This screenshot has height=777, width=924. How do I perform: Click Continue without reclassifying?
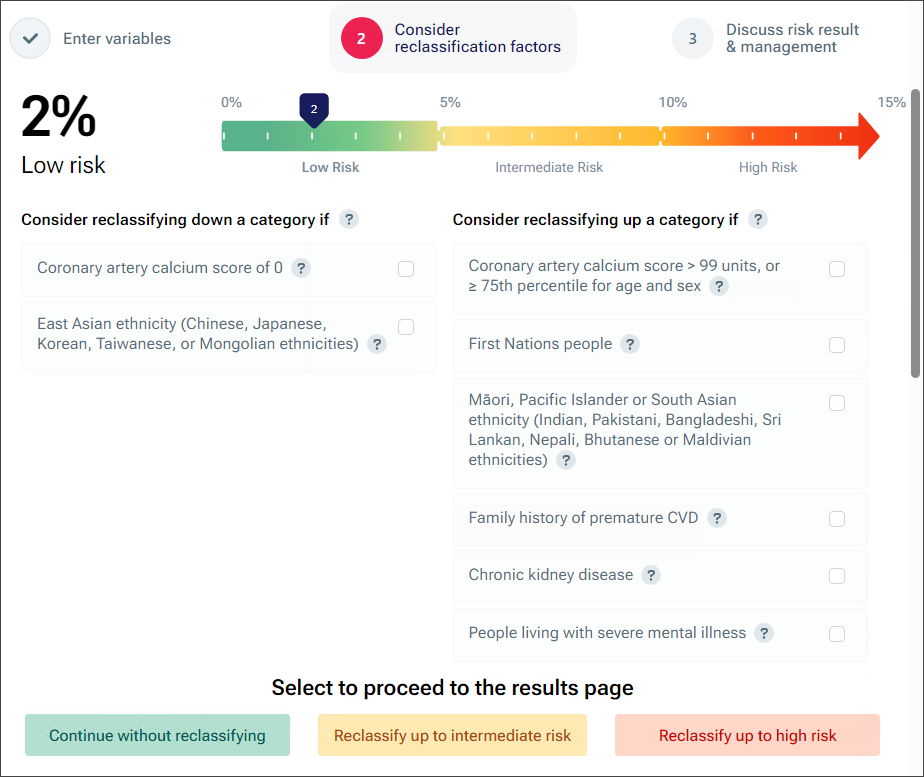coord(157,735)
